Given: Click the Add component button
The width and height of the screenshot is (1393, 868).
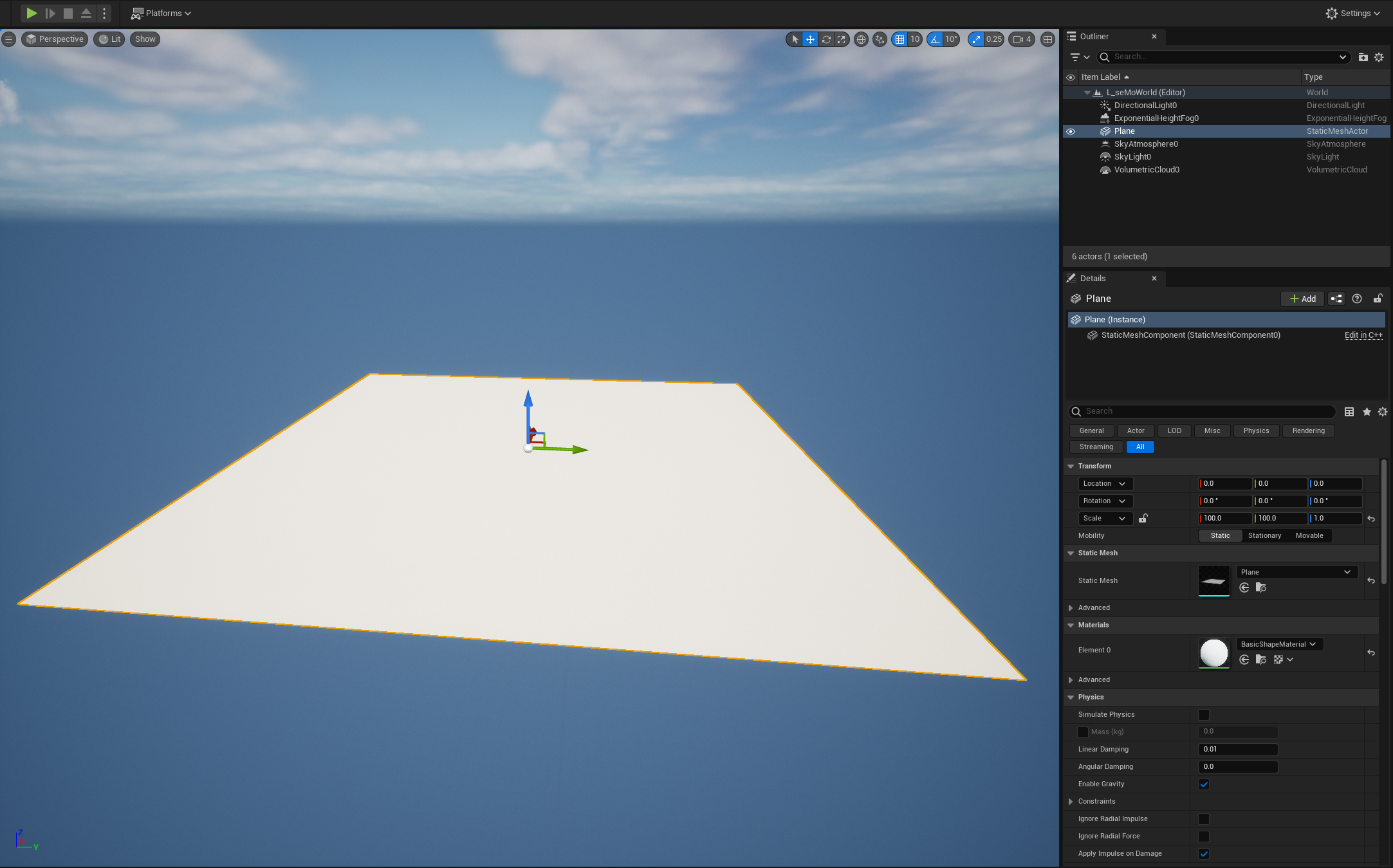Looking at the screenshot, I should [1302, 299].
